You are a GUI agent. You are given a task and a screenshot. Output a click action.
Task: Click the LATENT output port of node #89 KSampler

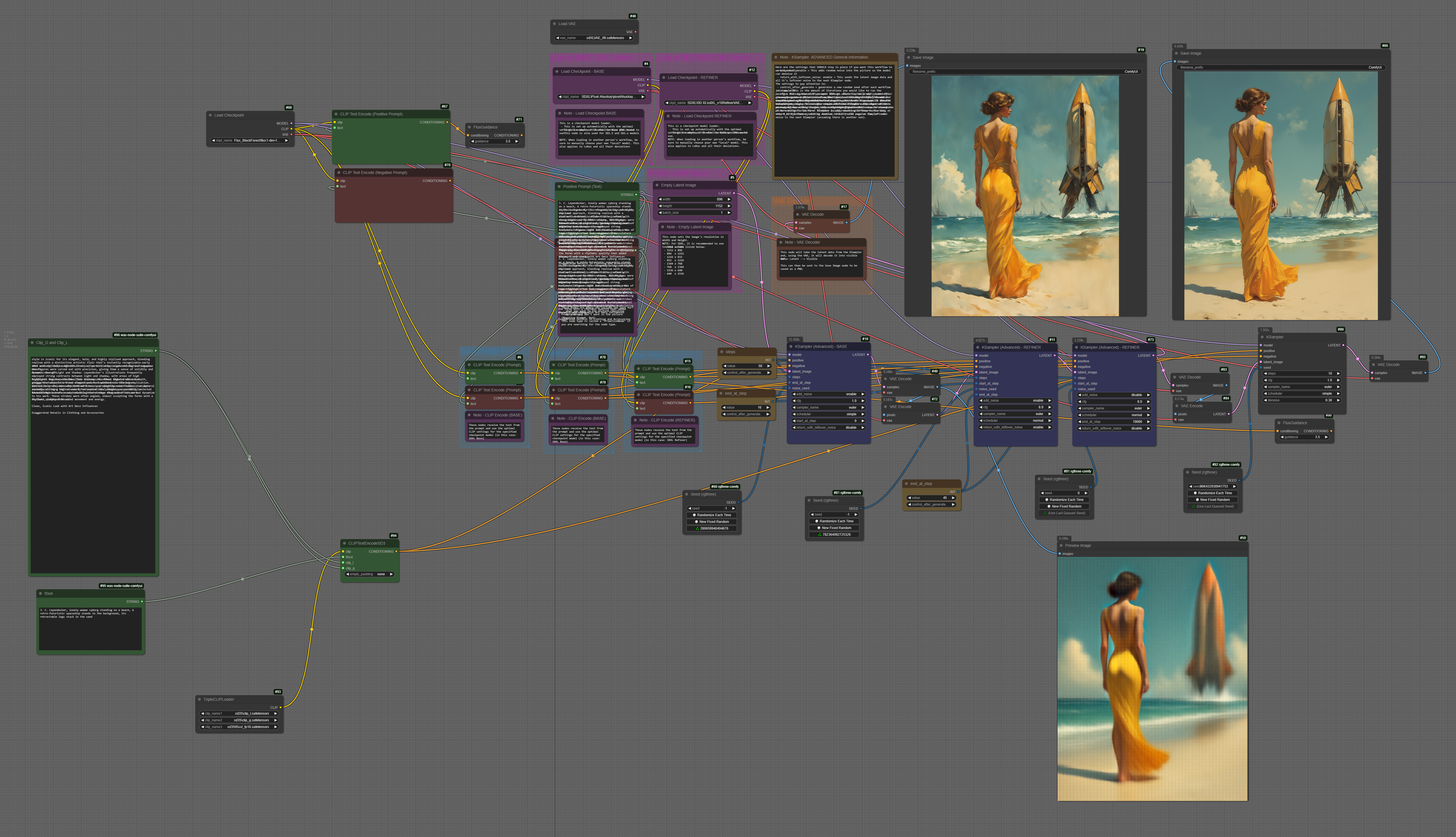point(1343,346)
